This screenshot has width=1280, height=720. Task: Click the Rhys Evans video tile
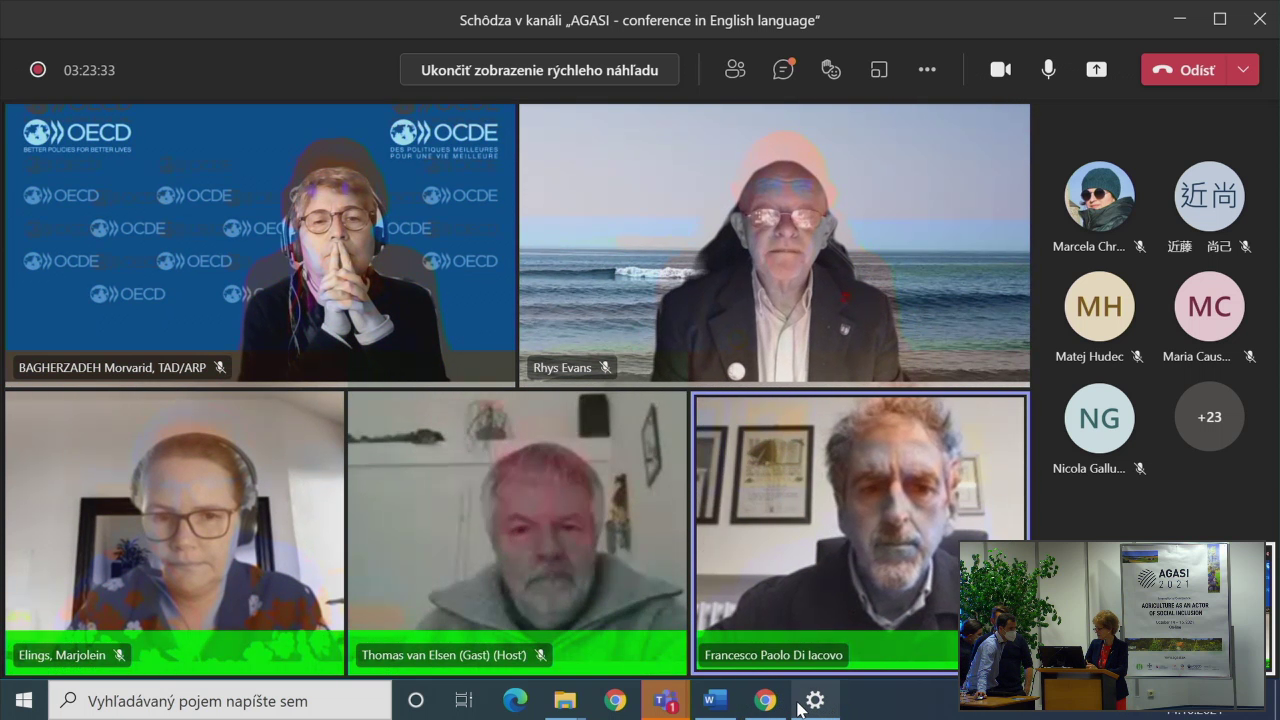(774, 244)
